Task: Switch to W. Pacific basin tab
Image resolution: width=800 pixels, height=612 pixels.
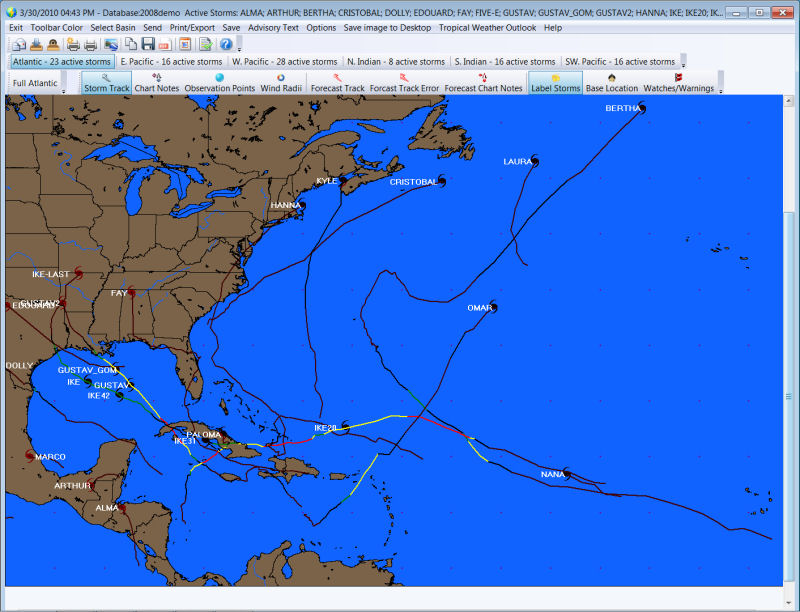Action: [x=284, y=61]
